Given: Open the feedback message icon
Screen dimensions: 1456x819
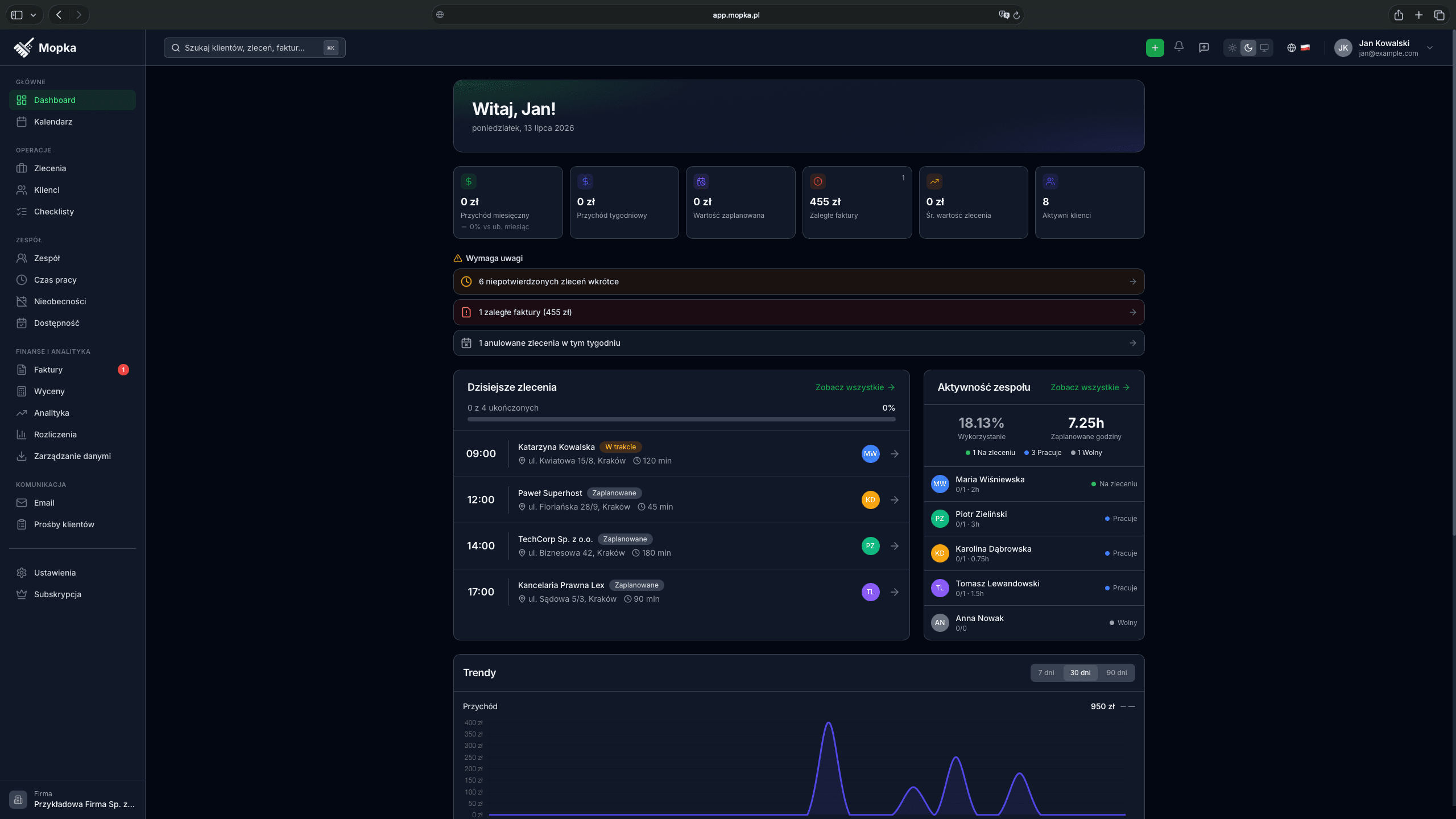Looking at the screenshot, I should click(1204, 48).
